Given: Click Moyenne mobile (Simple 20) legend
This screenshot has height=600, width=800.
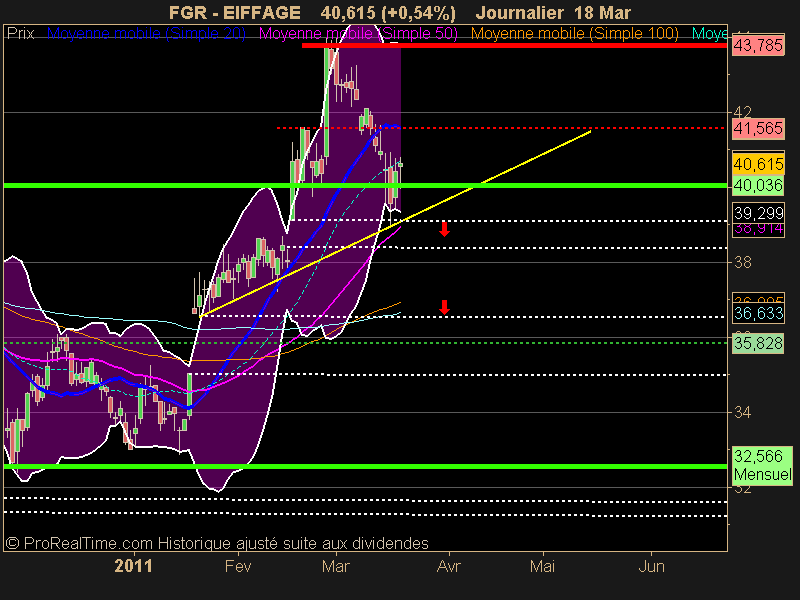Looking at the screenshot, I should coord(146,34).
